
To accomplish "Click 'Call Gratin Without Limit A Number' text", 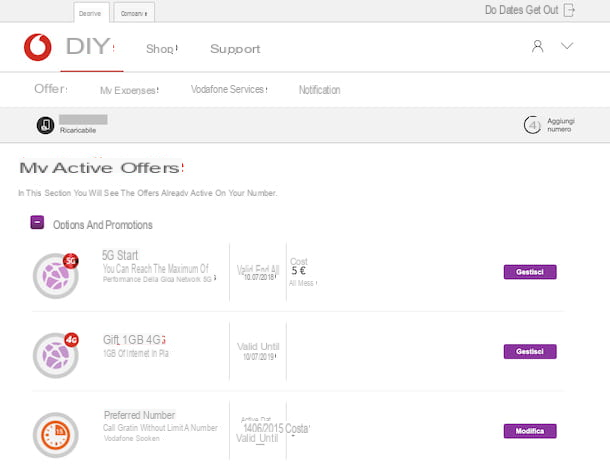I will point(160,428).
